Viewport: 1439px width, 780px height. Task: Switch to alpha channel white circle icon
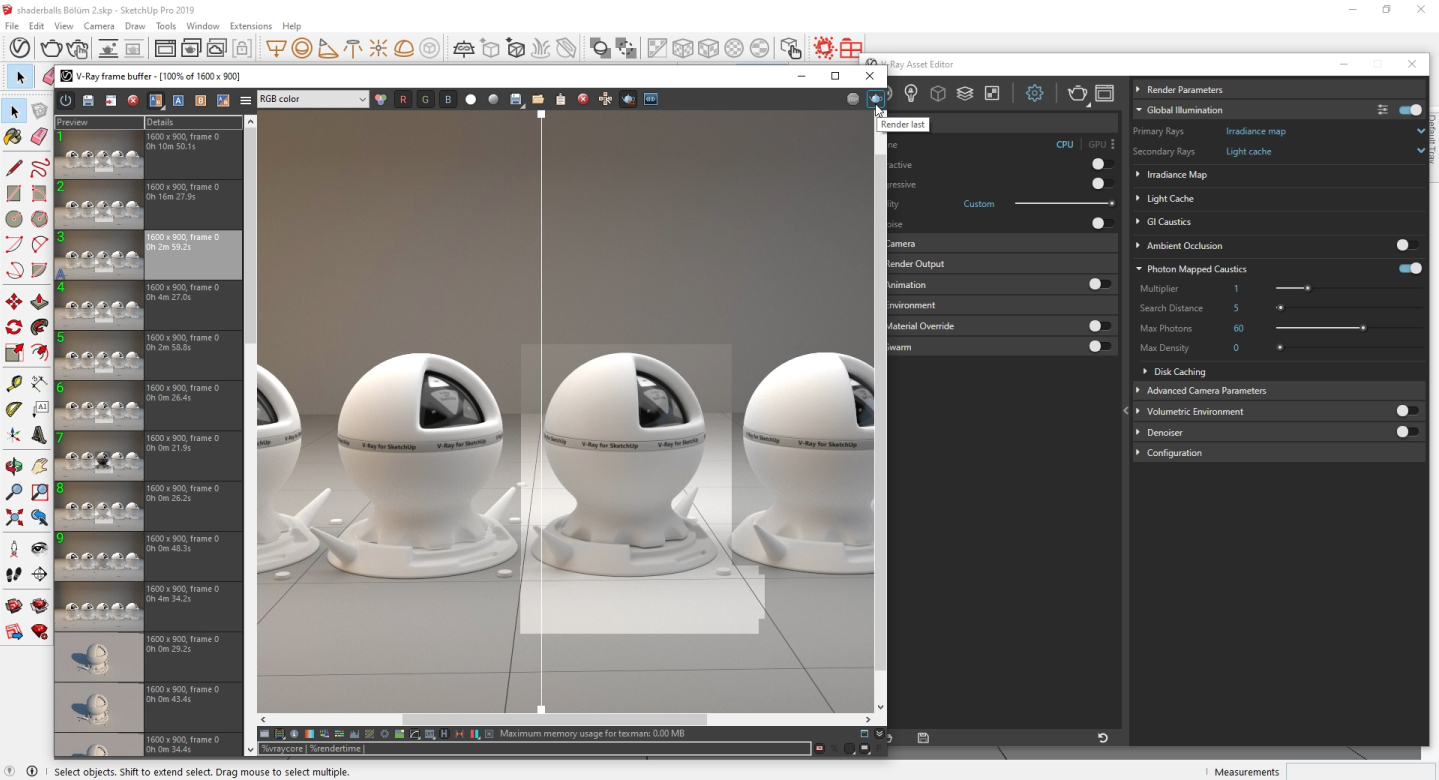coord(471,100)
